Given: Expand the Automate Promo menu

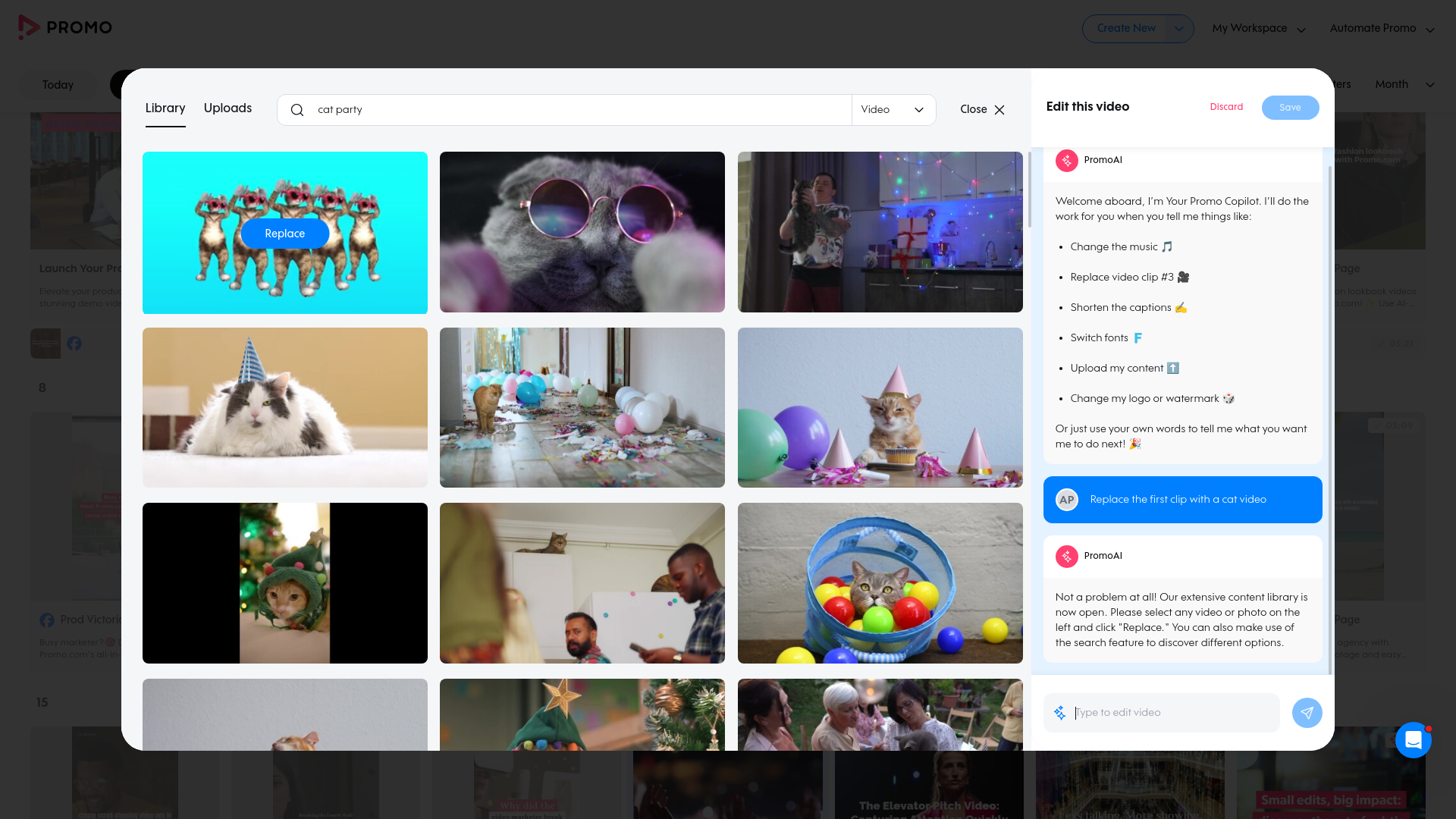Looking at the screenshot, I should (1382, 29).
